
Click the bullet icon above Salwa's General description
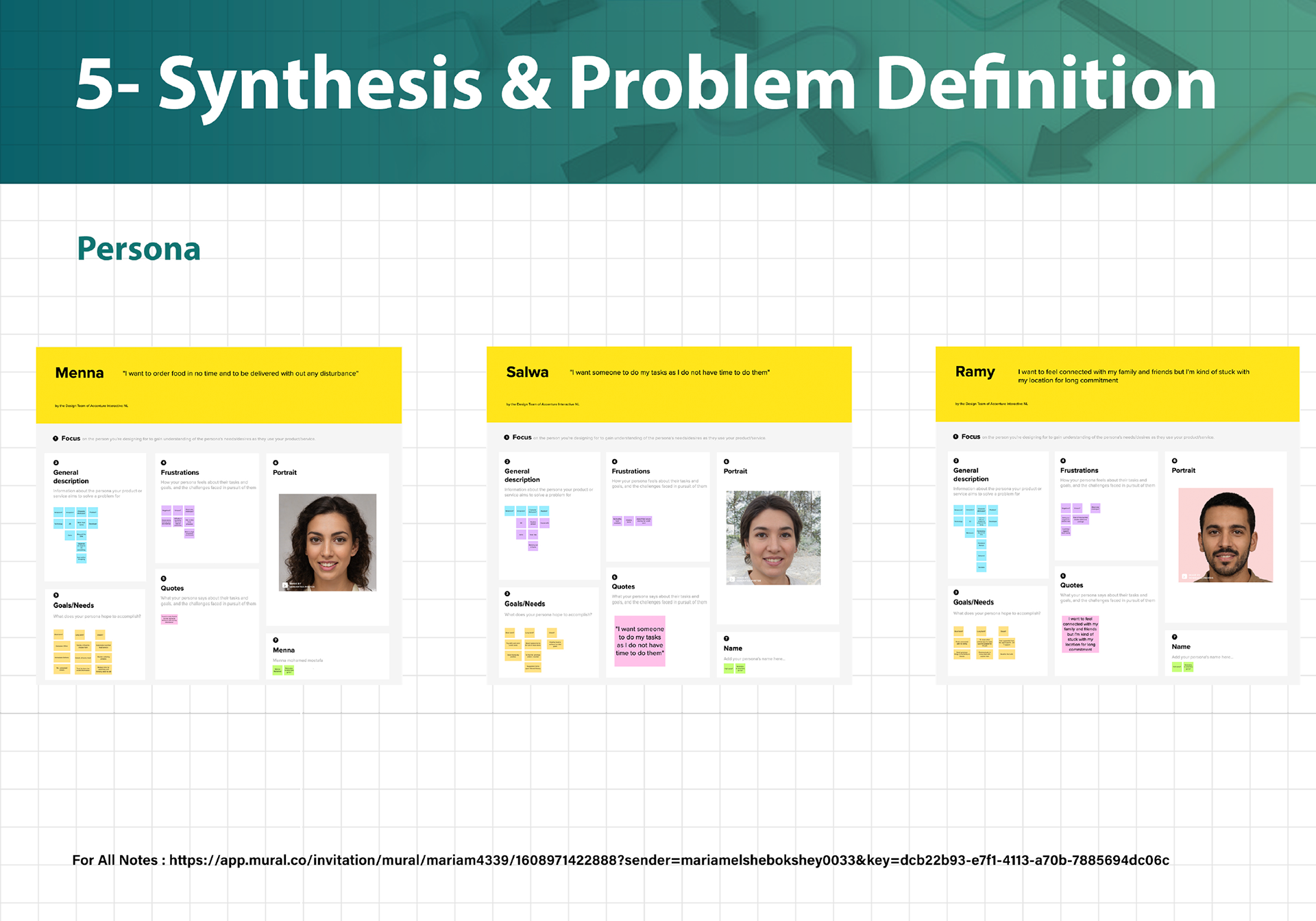pyautogui.click(x=507, y=462)
